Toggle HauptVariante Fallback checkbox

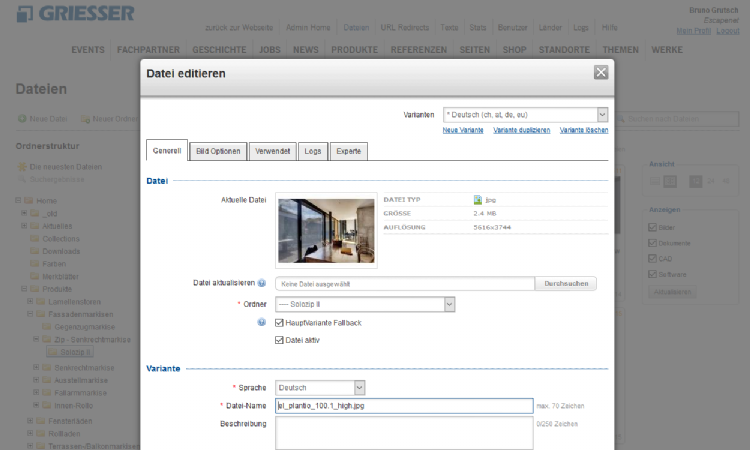[279, 323]
